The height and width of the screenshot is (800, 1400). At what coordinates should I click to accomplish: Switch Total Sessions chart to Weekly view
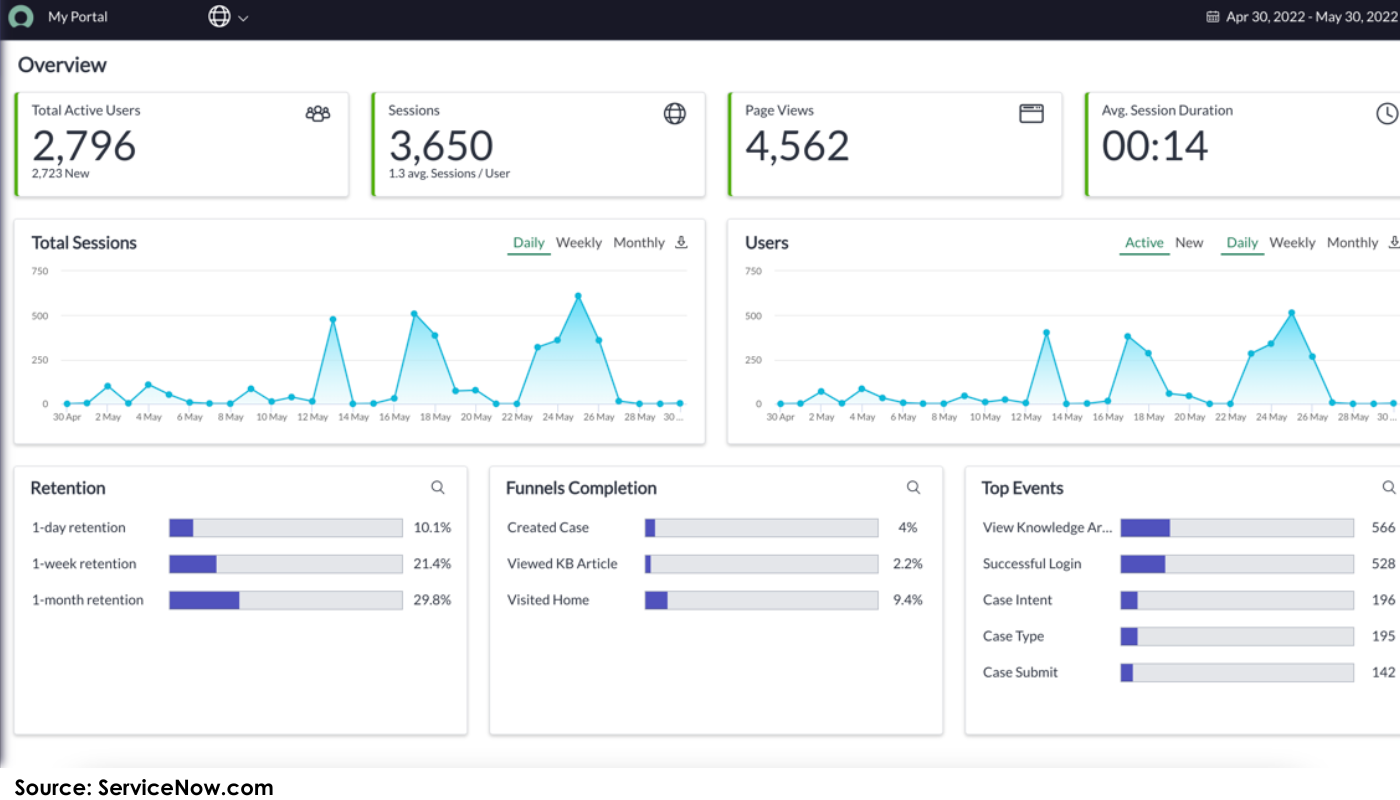579,242
